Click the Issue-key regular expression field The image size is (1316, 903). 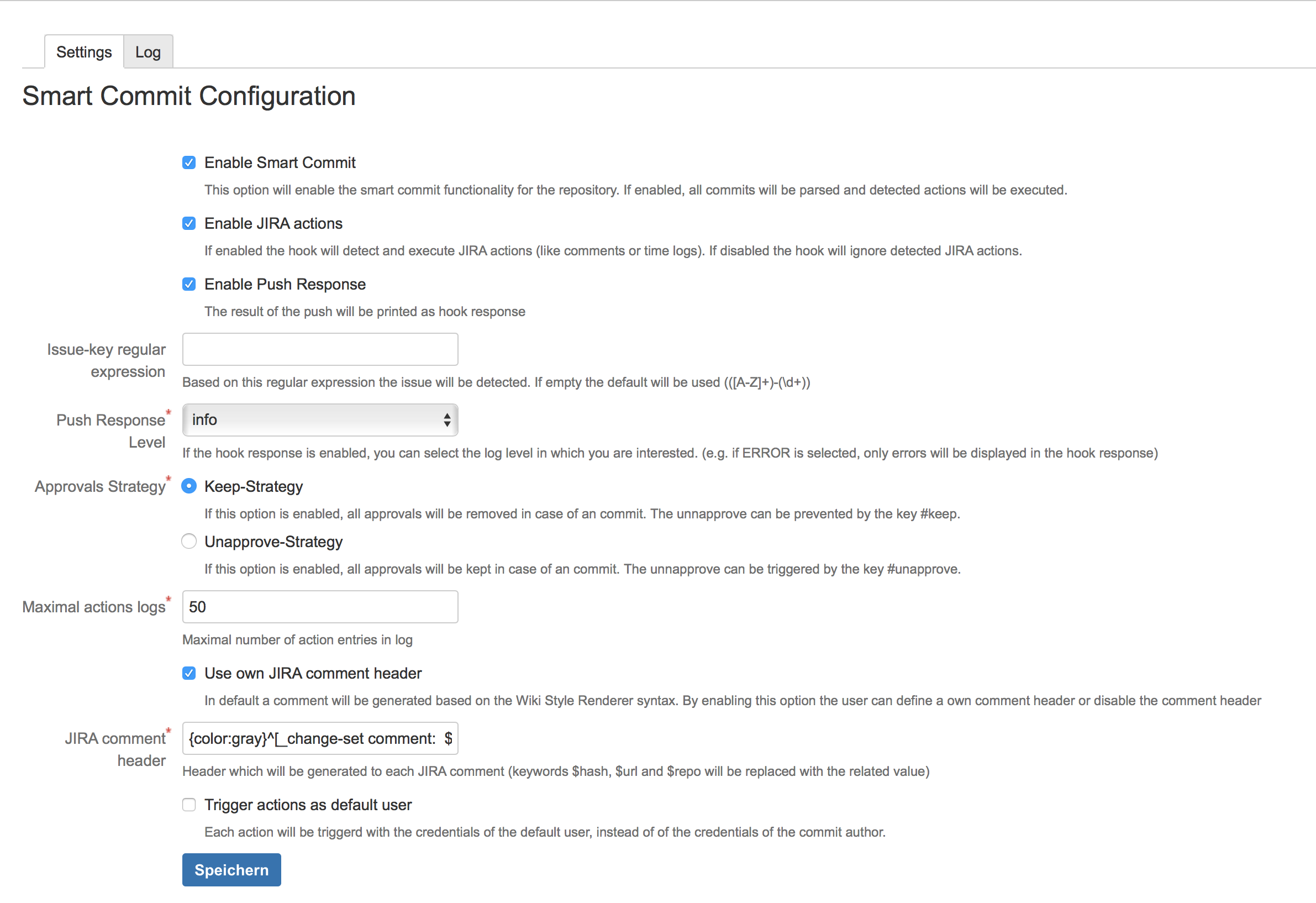320,349
